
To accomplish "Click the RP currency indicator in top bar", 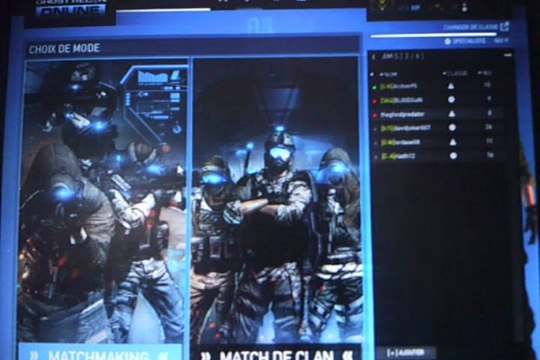I will (411, 8).
